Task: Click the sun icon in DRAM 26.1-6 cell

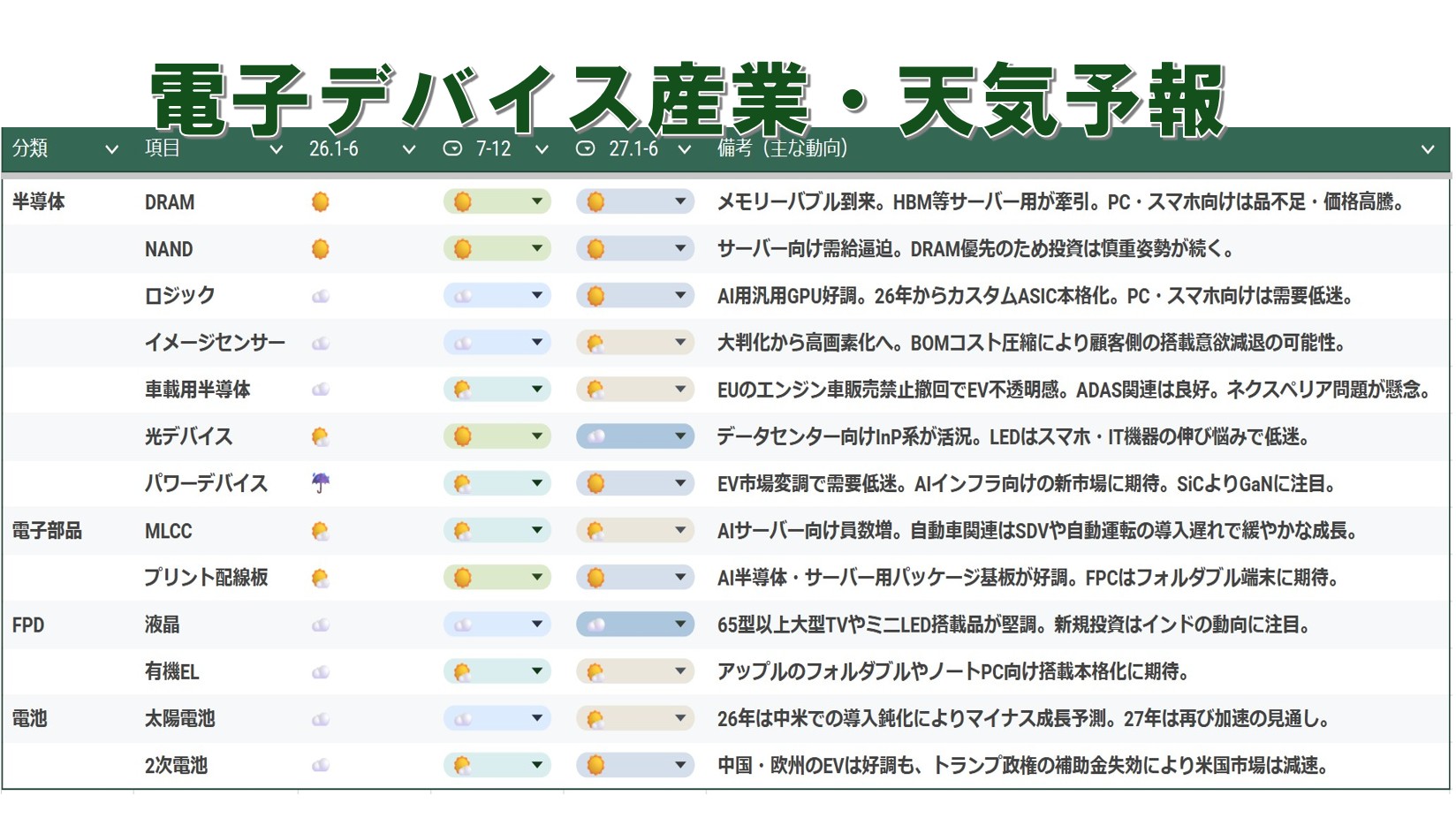Action: [x=321, y=202]
